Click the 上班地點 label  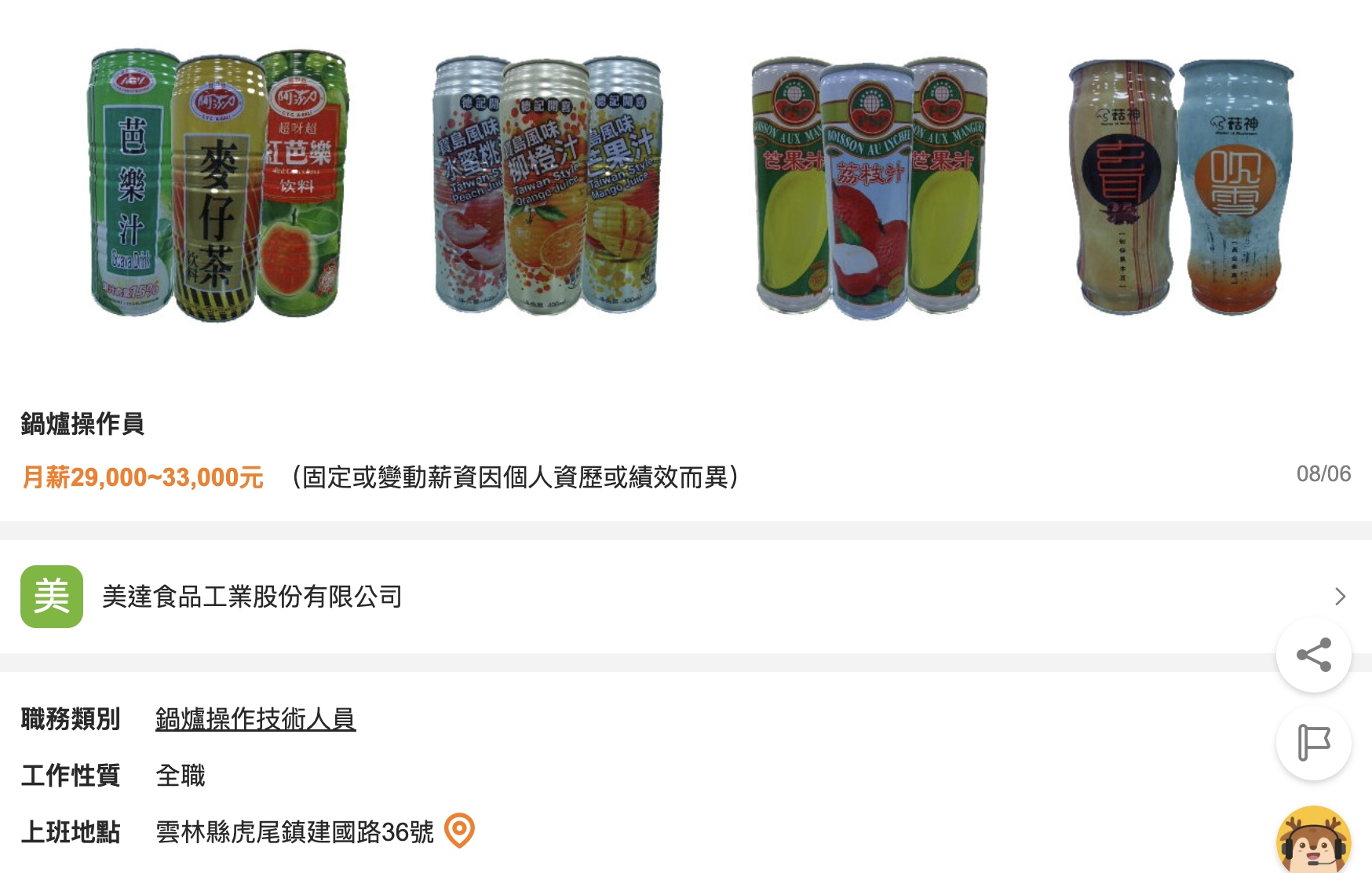(71, 832)
